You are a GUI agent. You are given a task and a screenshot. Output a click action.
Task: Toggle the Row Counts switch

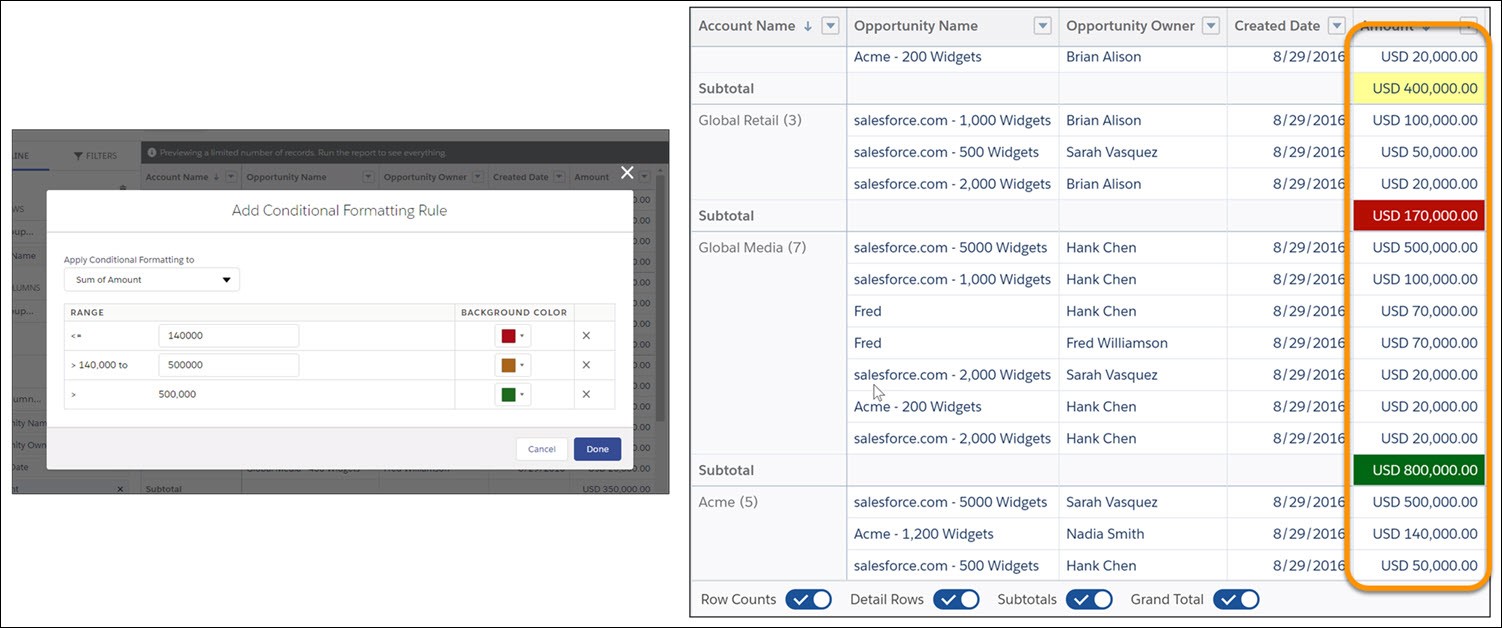(x=808, y=599)
